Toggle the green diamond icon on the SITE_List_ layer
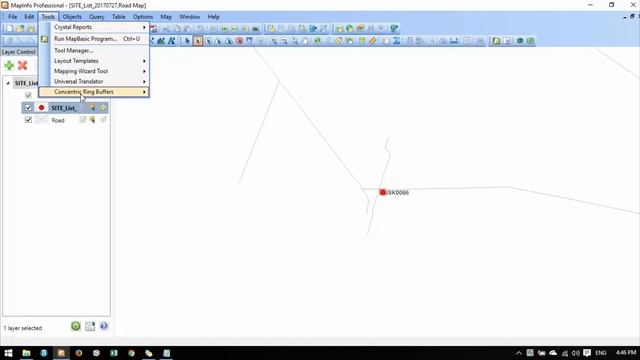Viewport: 640px width, 360px height. pyautogui.click(x=103, y=108)
